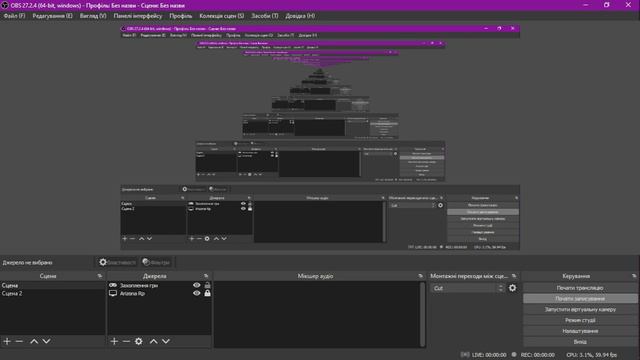
Task: Undock the Керування panel
Action: click(634, 276)
